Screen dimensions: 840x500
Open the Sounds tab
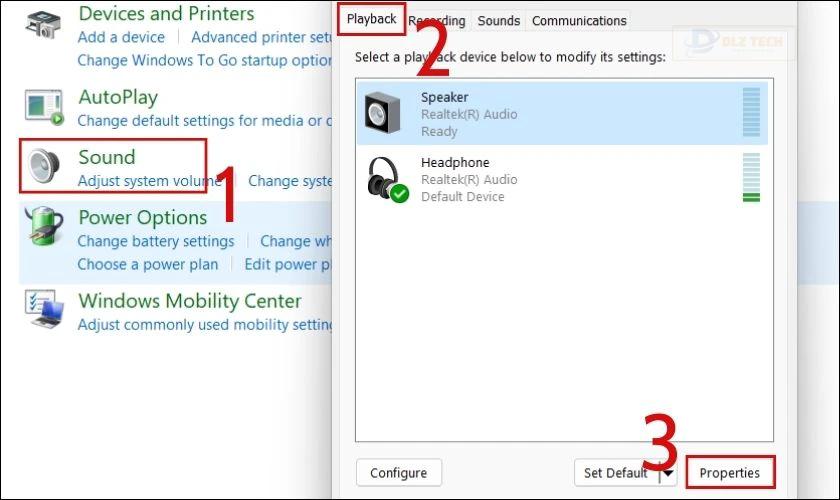(x=499, y=21)
